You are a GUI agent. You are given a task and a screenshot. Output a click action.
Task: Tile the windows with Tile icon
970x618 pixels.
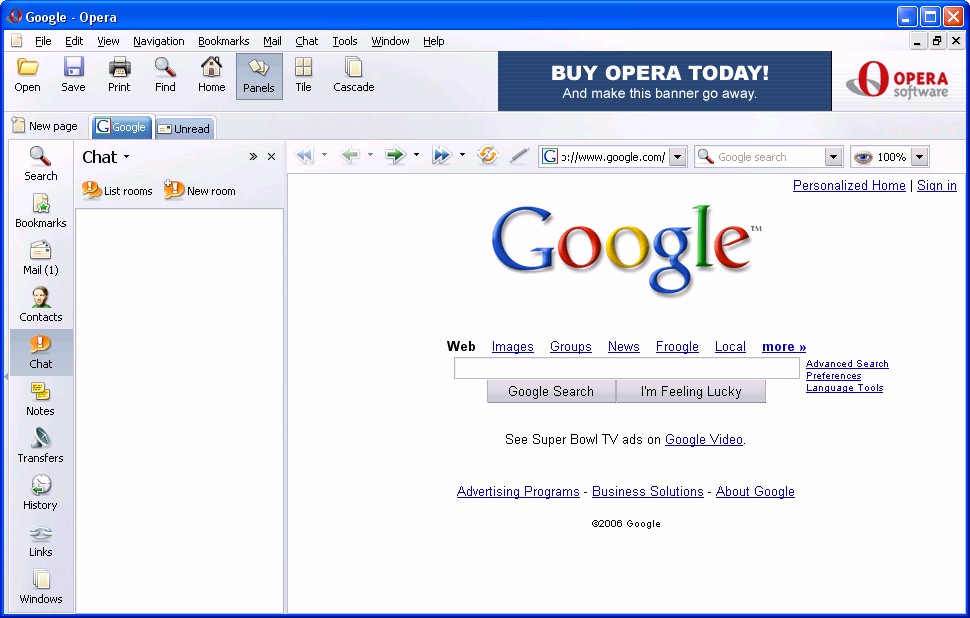(x=303, y=75)
